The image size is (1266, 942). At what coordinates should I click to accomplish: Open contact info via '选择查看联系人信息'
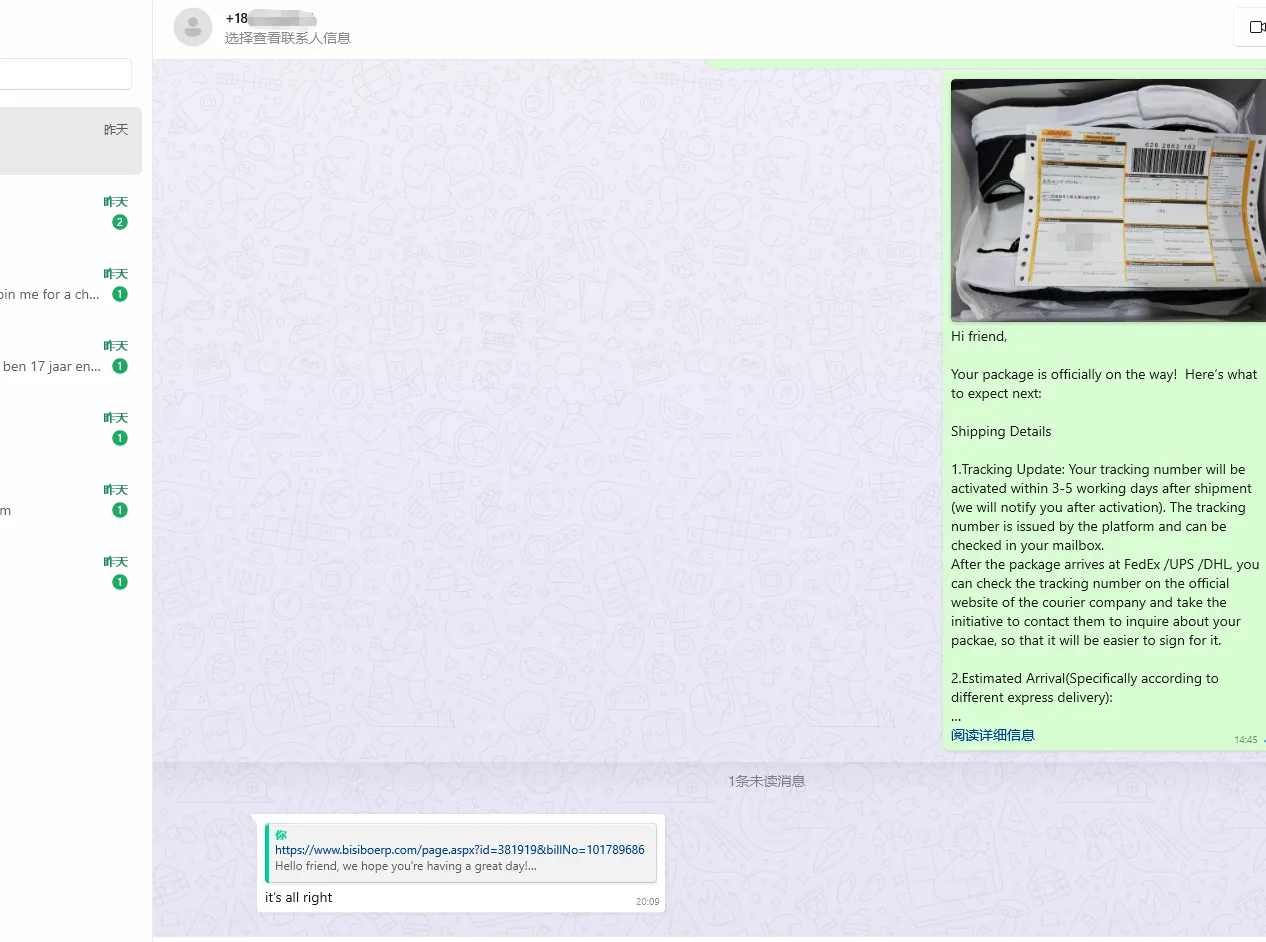(288, 38)
